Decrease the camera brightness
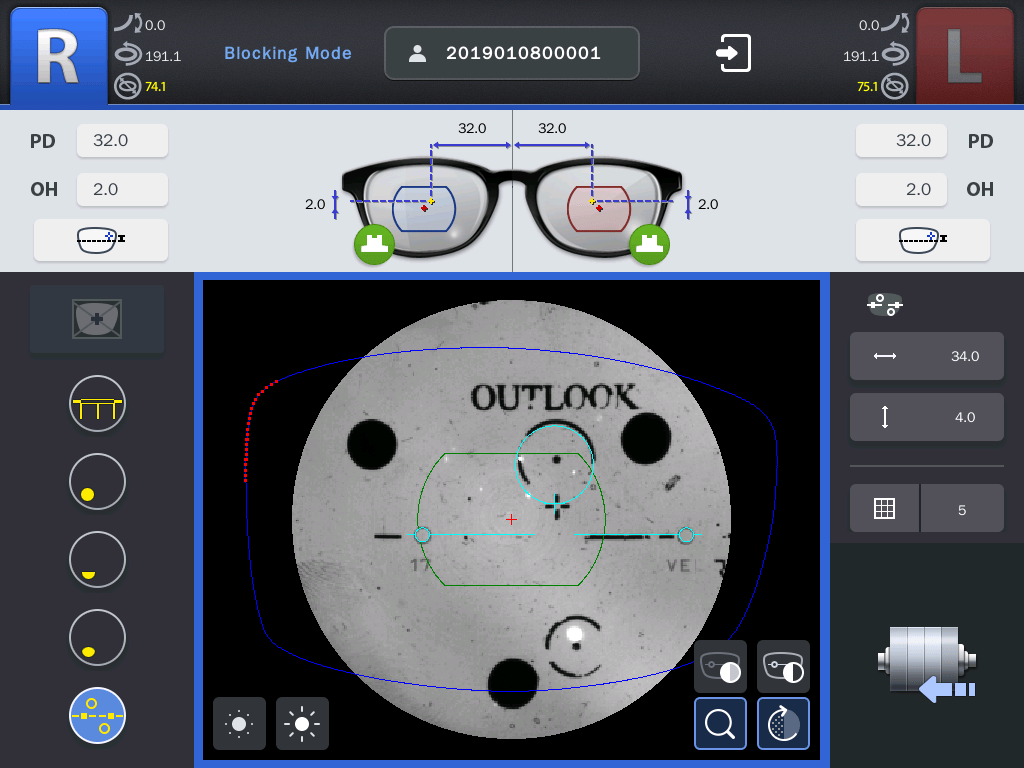The image size is (1024, 768). 239,724
